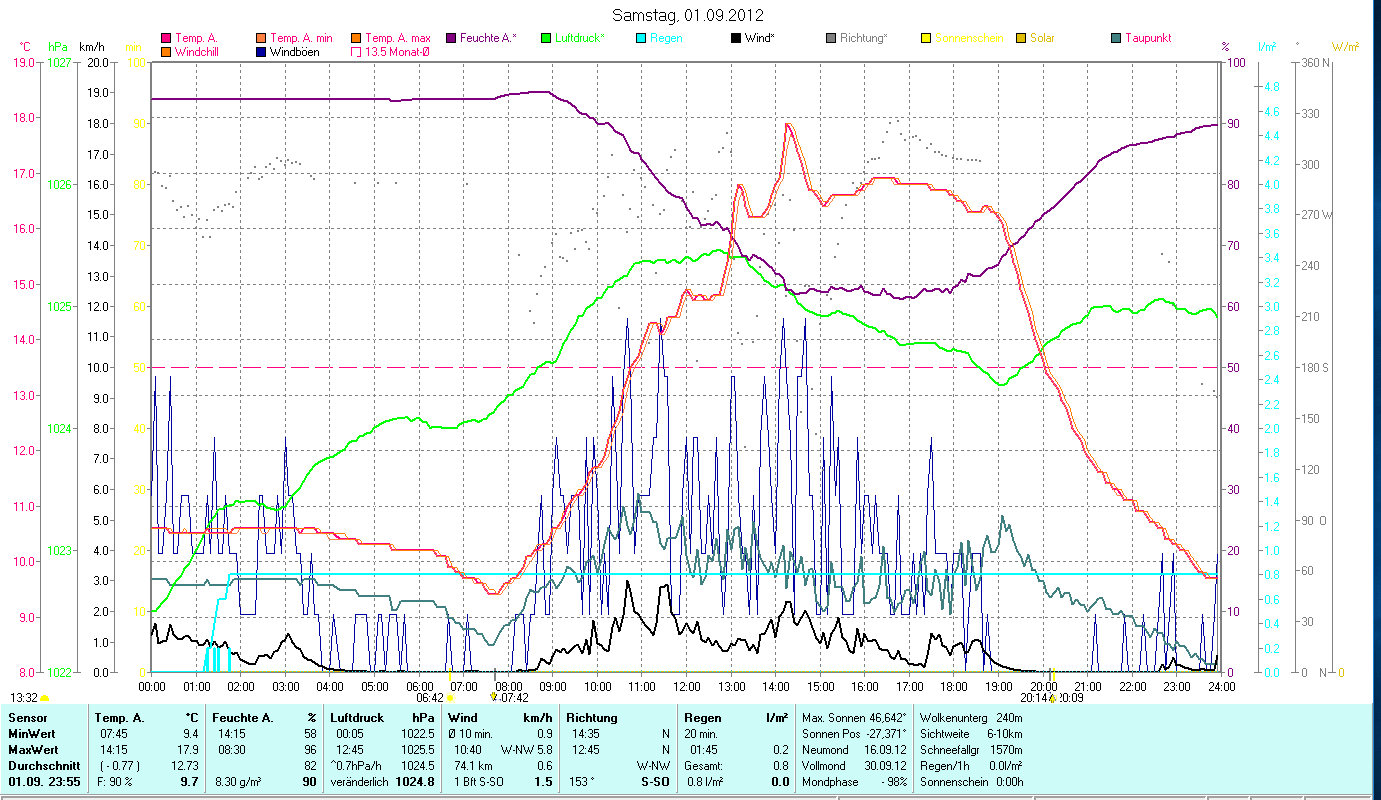This screenshot has height=800, width=1381.
Task: Click the l/m² axis unit label
Action: point(1267,47)
